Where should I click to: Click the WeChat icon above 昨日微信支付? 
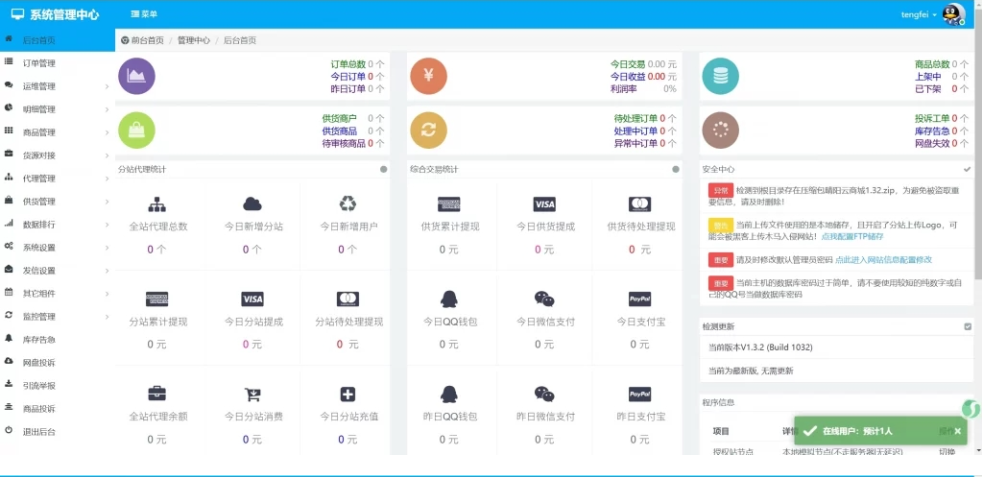(544, 394)
